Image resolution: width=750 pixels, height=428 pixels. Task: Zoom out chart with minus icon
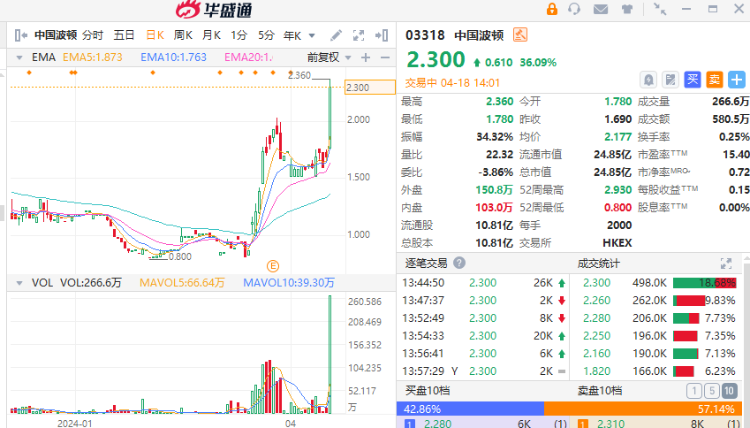point(385,57)
